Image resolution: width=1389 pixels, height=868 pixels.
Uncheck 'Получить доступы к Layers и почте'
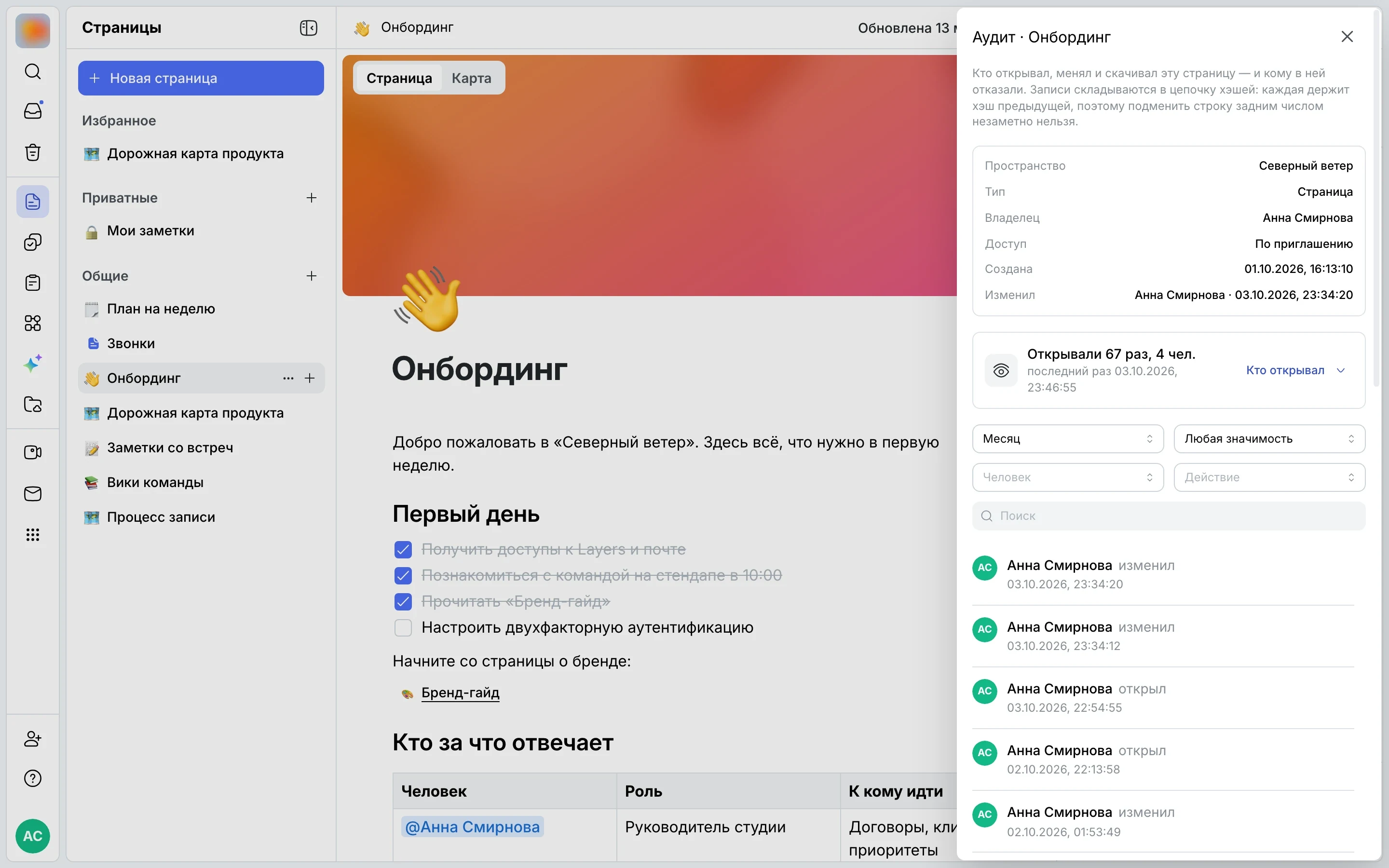coord(403,549)
